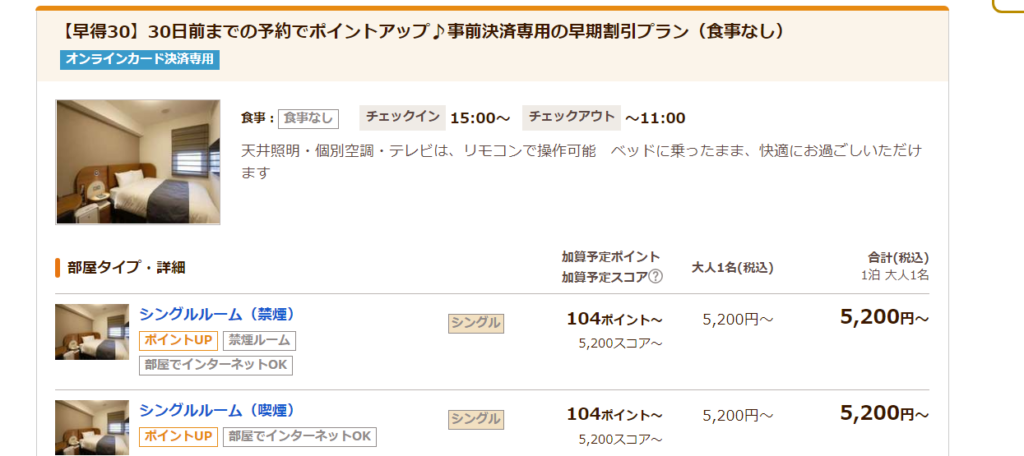The image size is (1024, 456).
Task: Click ポイントUP tag on the 喫煙 room
Action: (x=177, y=436)
